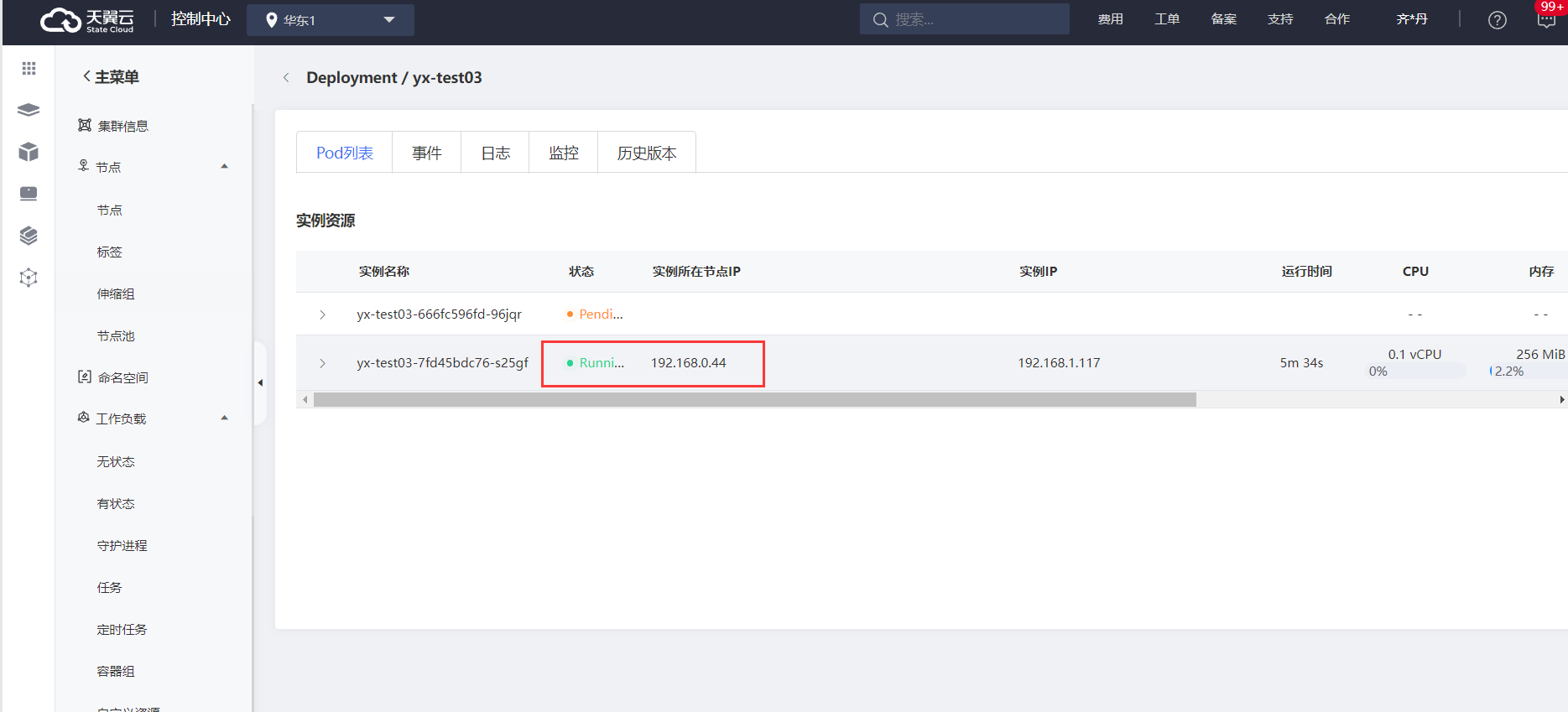Open 伸缩组 in the sidebar
1568x712 pixels.
pyautogui.click(x=116, y=294)
